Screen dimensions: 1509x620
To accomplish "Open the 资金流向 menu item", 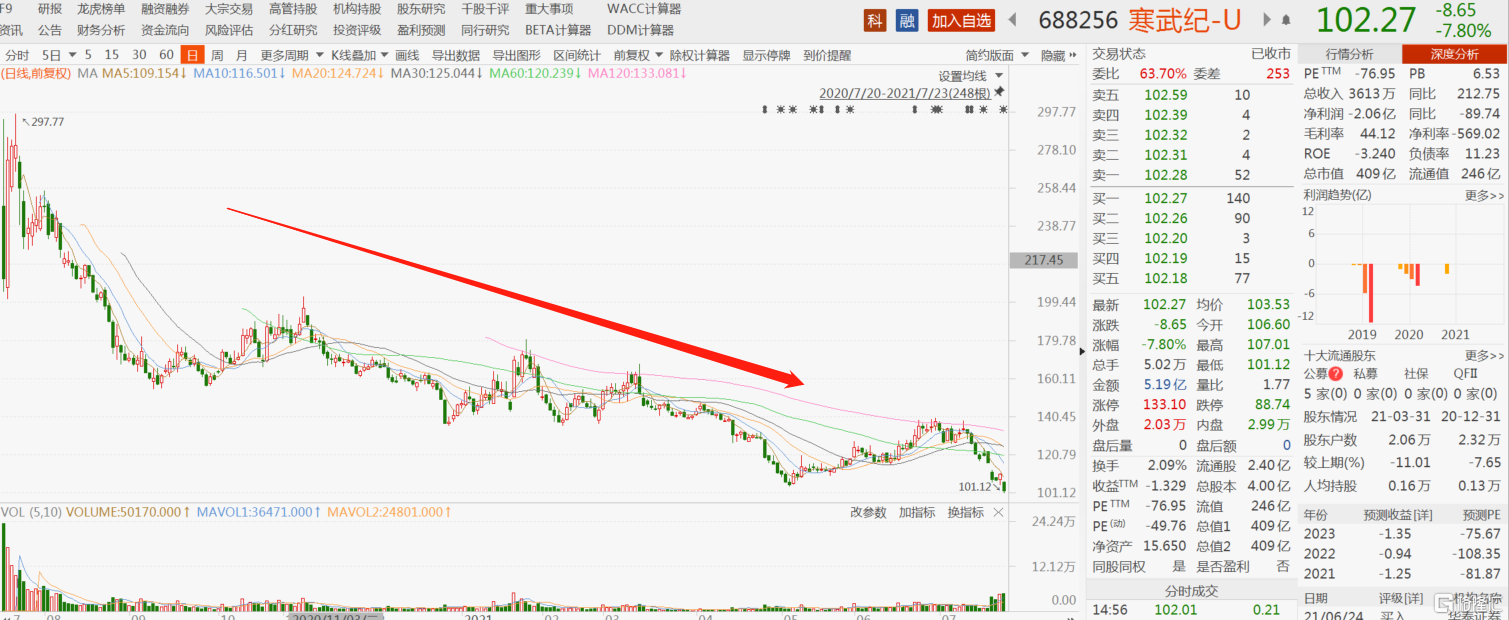I will 165,30.
